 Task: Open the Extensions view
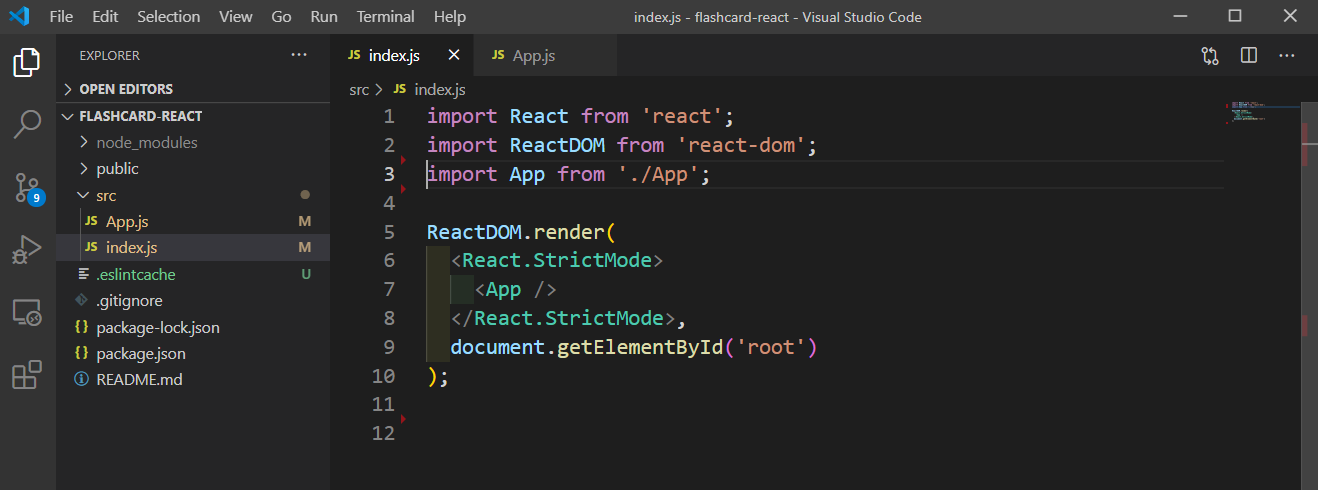pyautogui.click(x=27, y=375)
